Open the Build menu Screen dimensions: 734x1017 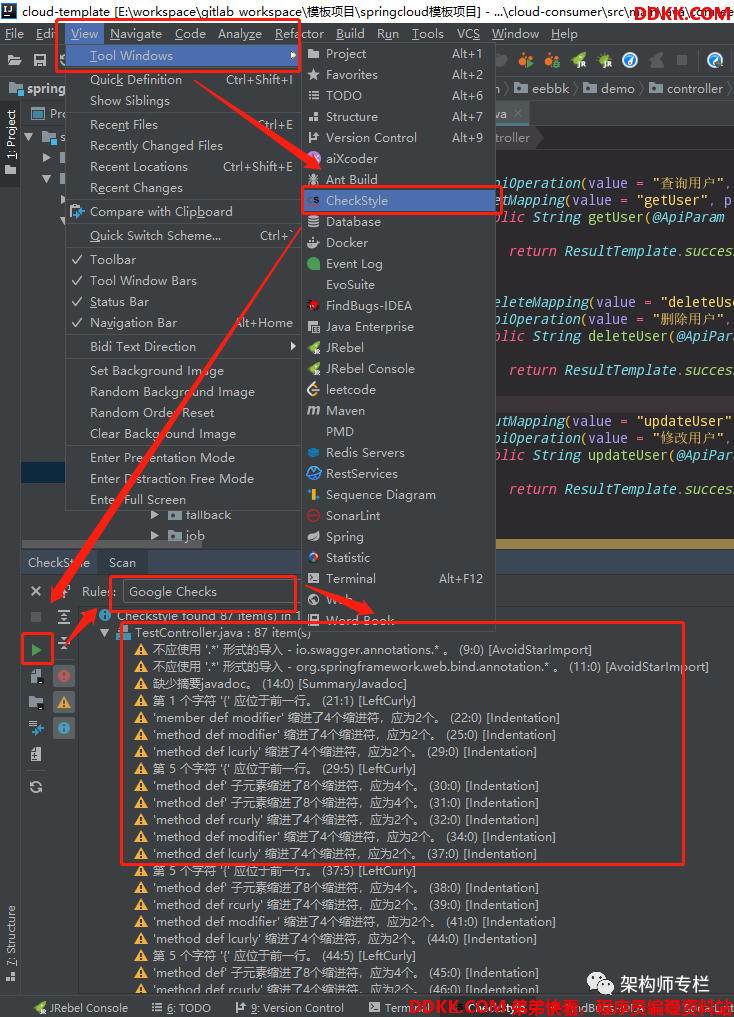pyautogui.click(x=349, y=34)
